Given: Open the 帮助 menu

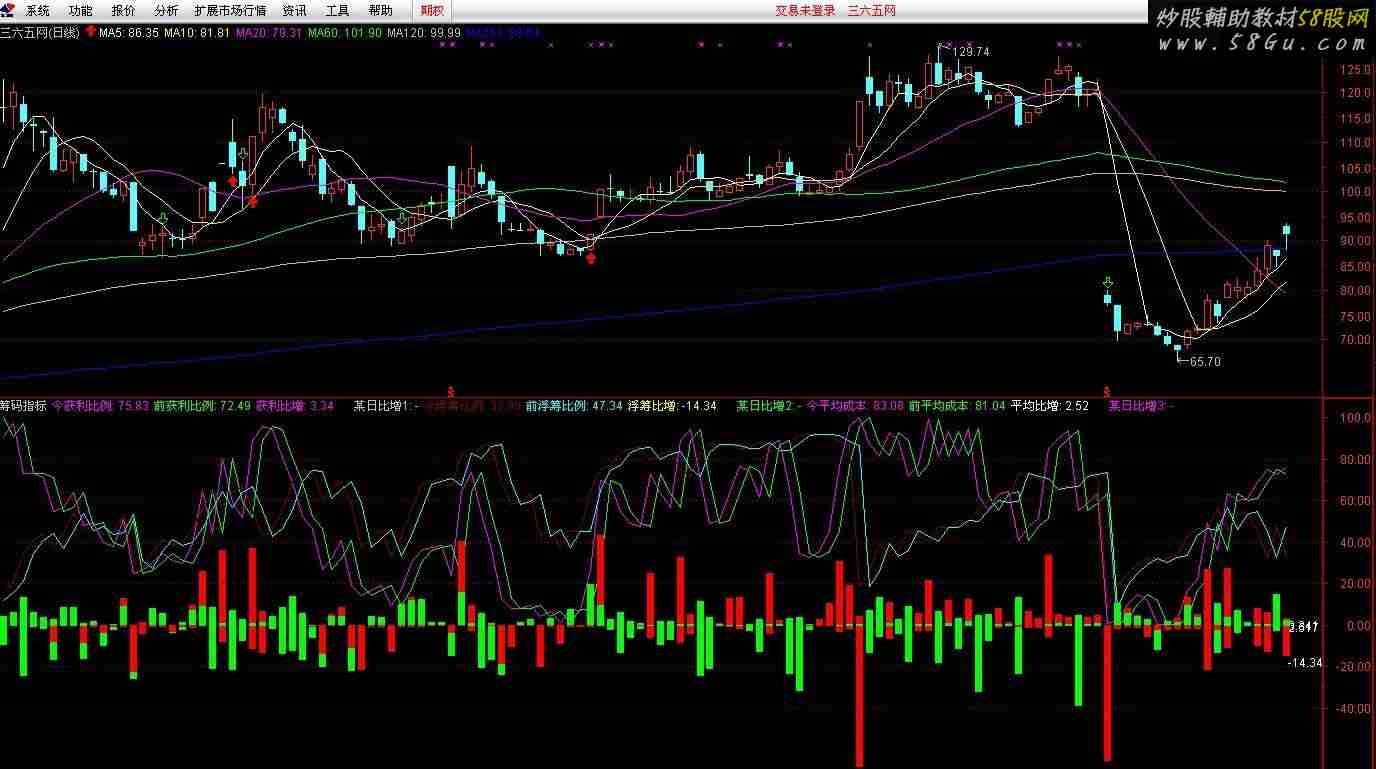Looking at the screenshot, I should coord(381,11).
